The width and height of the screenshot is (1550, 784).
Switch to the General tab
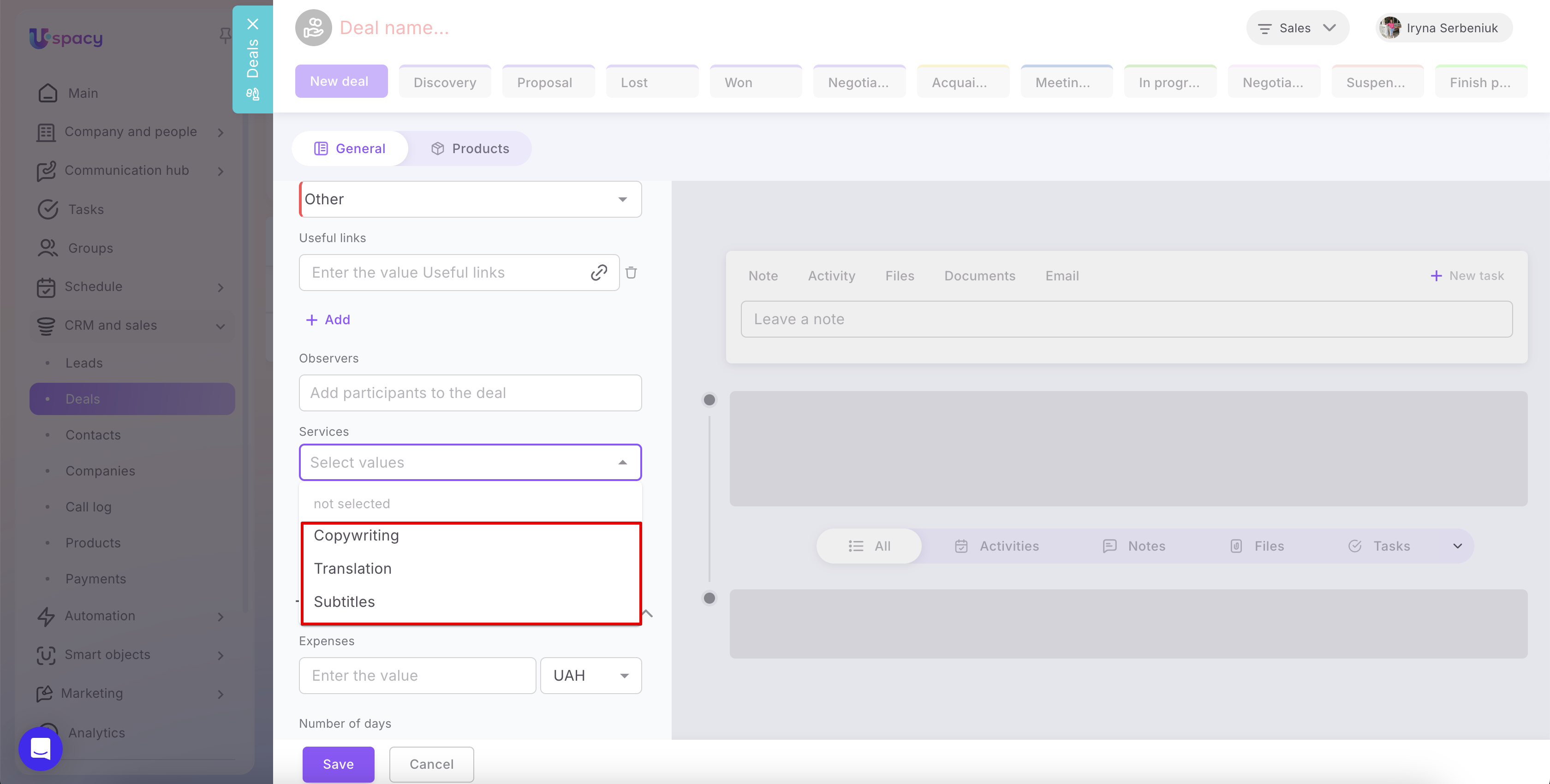(350, 148)
